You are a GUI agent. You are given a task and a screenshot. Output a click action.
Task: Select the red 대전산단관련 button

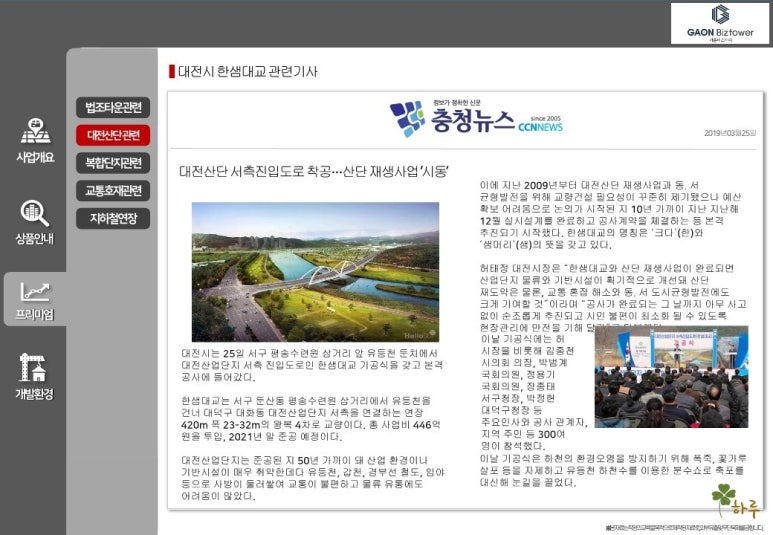point(113,135)
